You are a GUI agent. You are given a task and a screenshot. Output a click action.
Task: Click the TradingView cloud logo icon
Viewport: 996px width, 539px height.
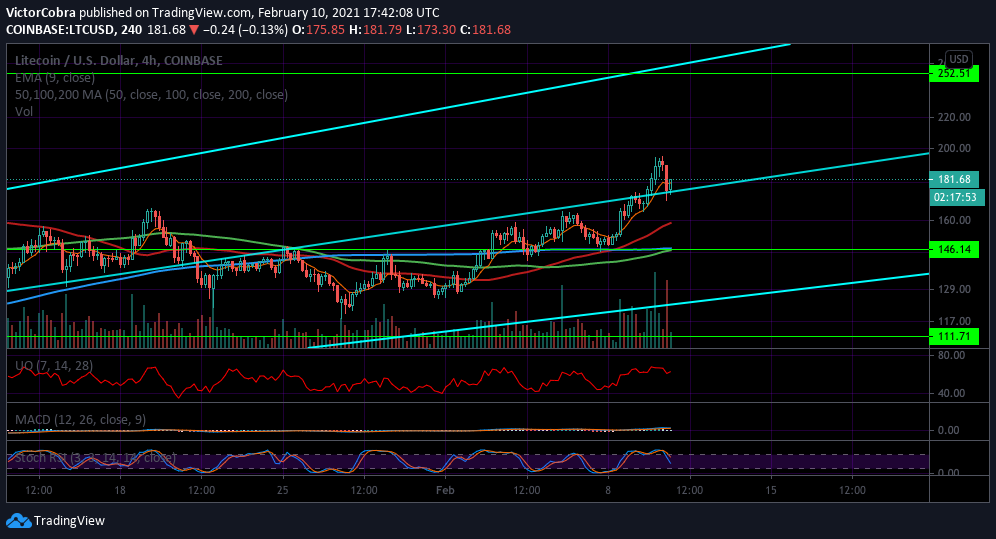point(18,521)
